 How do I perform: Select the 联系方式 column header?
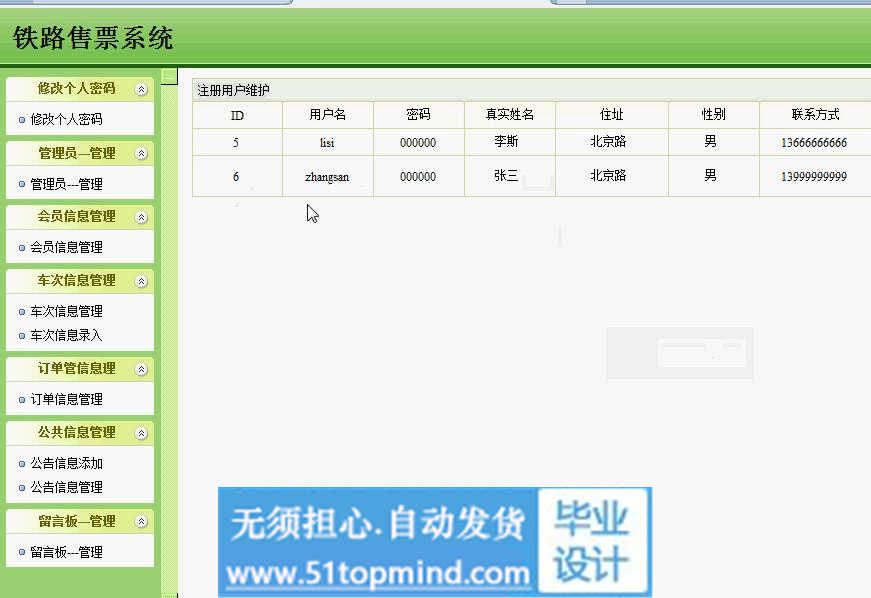[x=815, y=115]
